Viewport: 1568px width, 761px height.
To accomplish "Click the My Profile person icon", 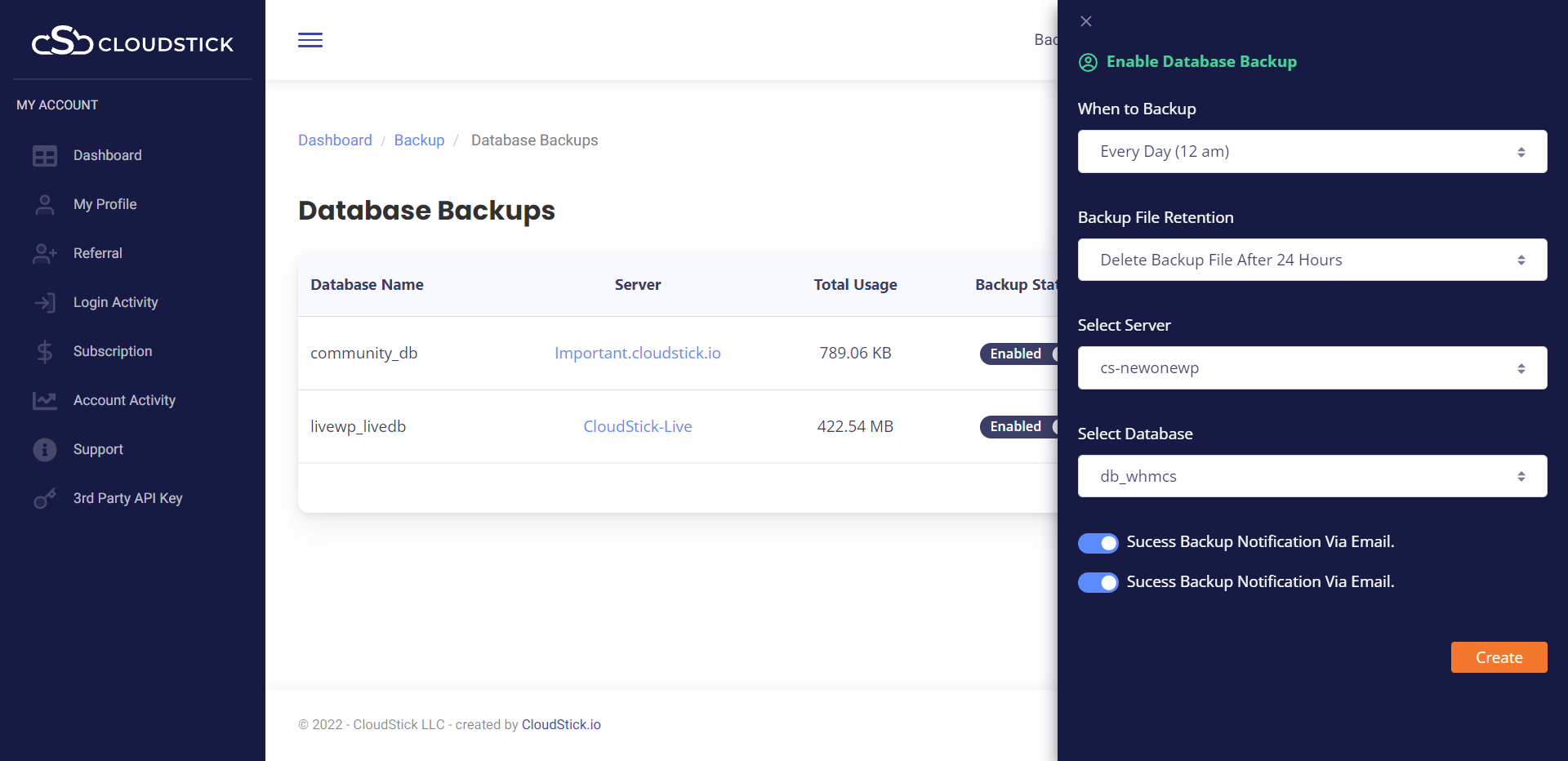I will point(45,205).
